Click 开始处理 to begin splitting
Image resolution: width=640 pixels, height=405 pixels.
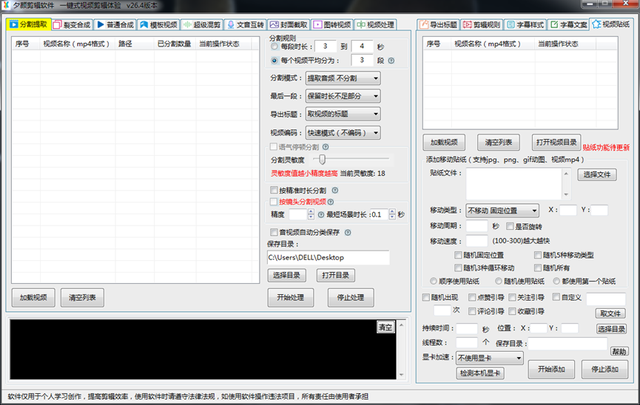(x=291, y=298)
